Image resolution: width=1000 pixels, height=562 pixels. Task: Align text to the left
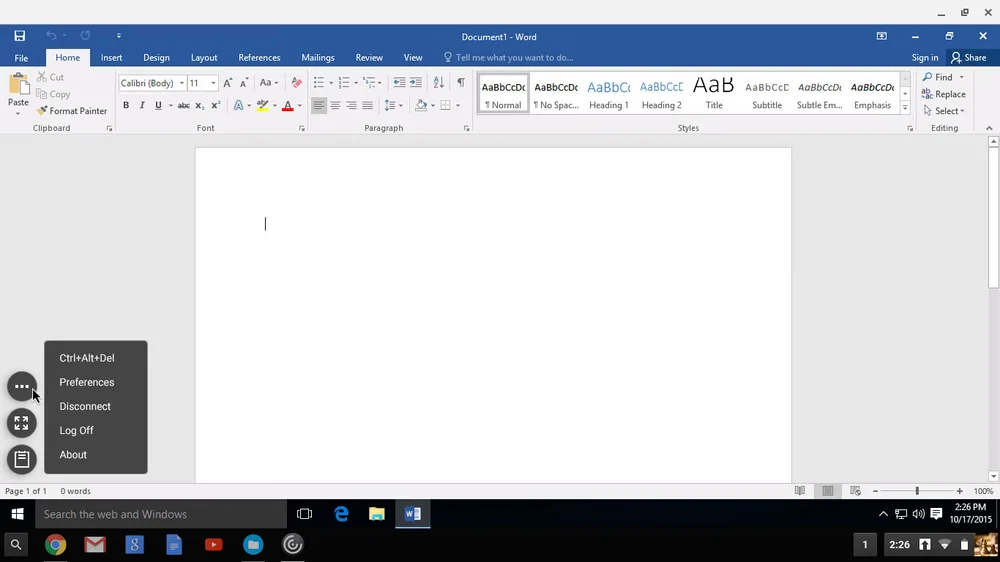pos(318,105)
